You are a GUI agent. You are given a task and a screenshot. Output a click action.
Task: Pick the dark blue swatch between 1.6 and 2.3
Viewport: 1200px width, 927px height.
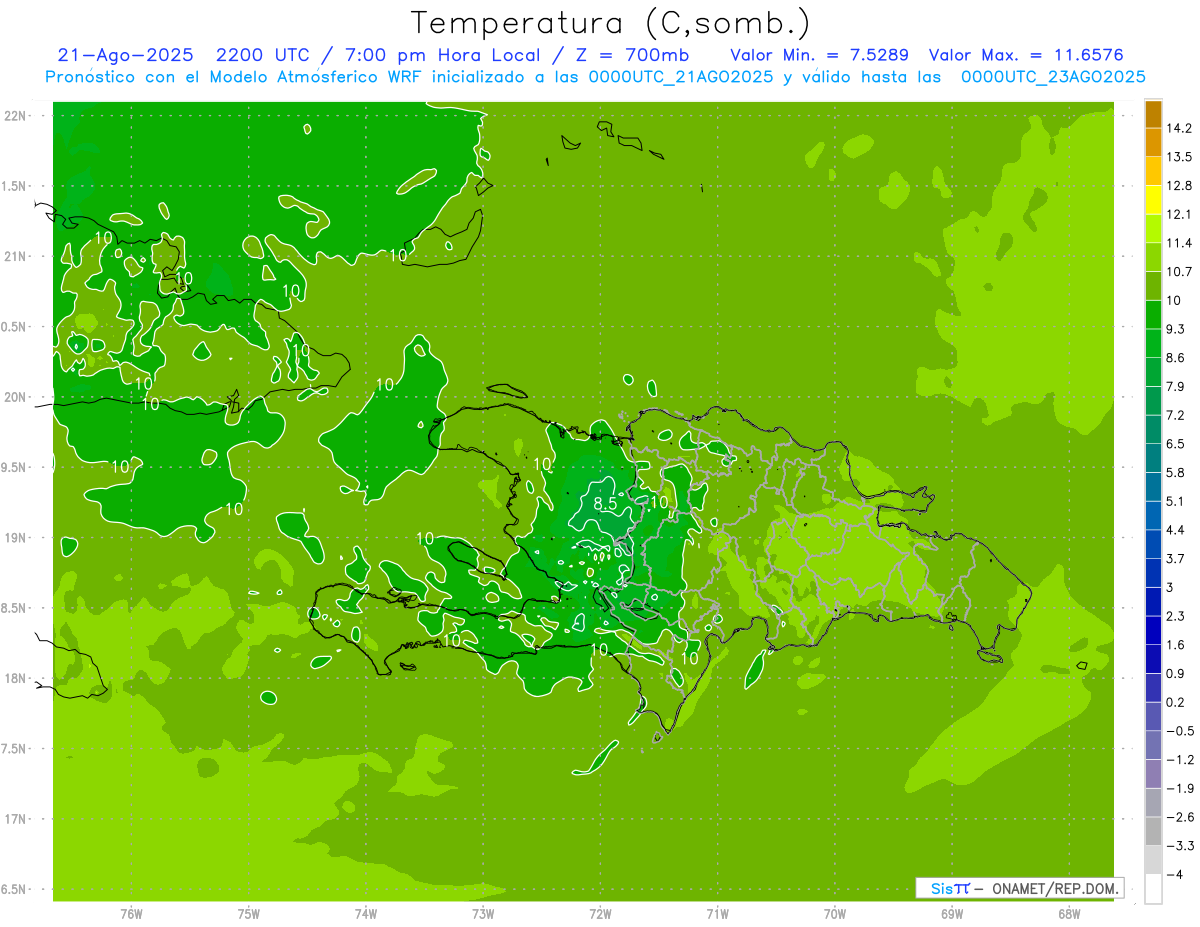point(1153,630)
